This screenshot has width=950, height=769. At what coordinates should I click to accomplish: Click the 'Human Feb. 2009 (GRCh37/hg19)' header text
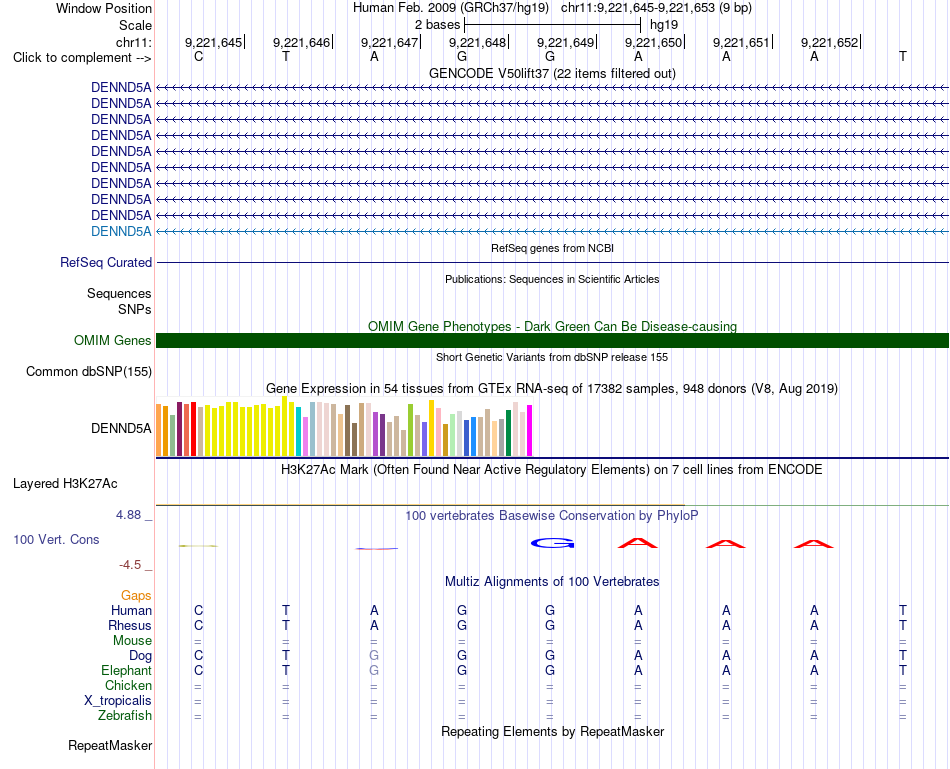[451, 8]
